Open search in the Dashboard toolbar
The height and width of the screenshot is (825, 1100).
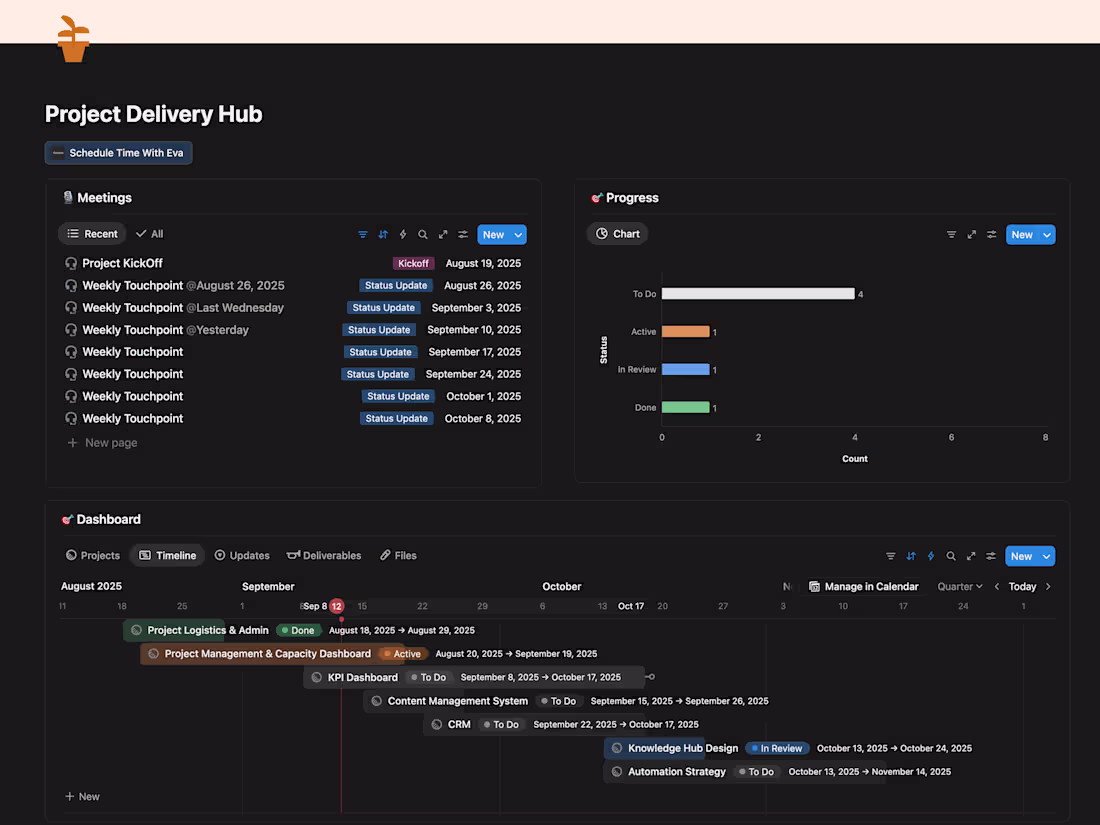coord(950,556)
